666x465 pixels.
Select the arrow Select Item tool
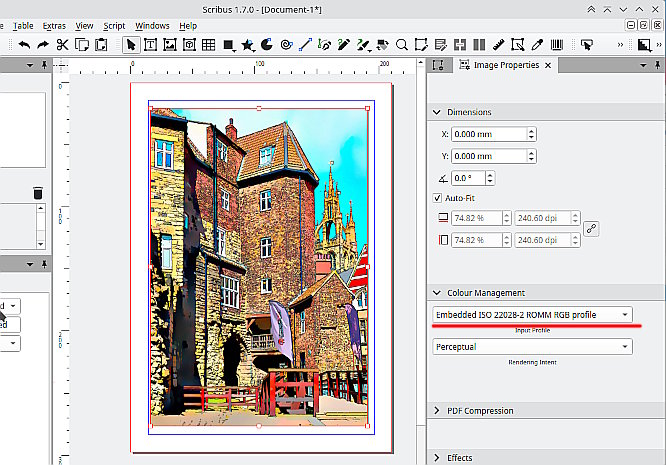(130, 45)
